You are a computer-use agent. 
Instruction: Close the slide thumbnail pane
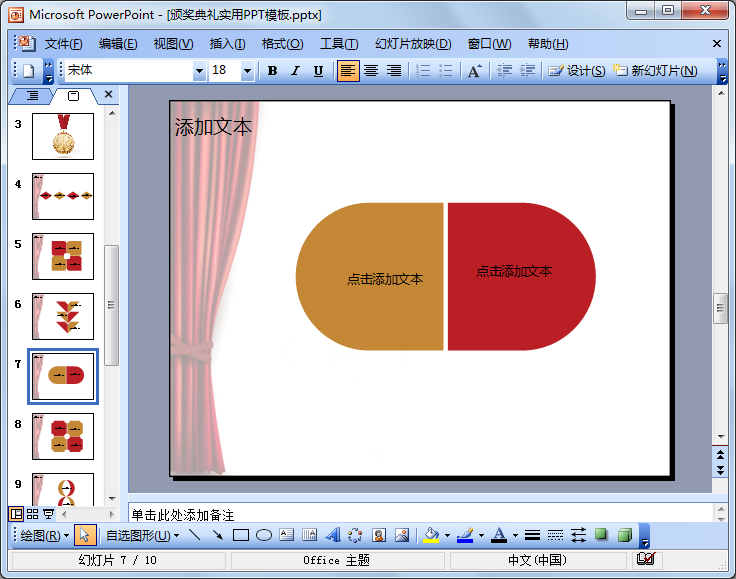pyautogui.click(x=108, y=94)
